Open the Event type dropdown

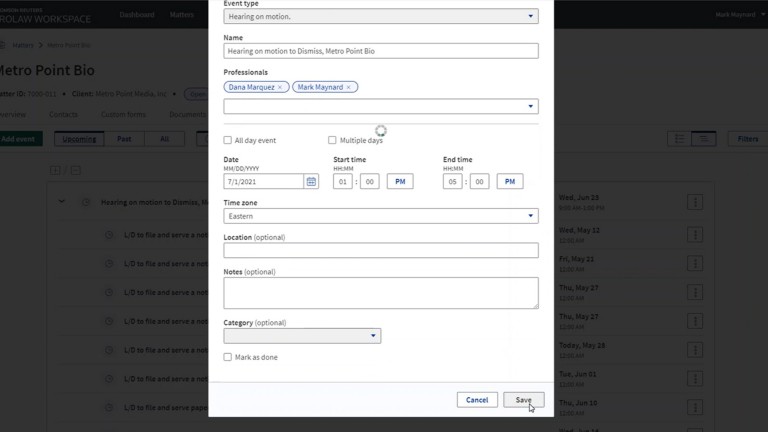tap(380, 16)
